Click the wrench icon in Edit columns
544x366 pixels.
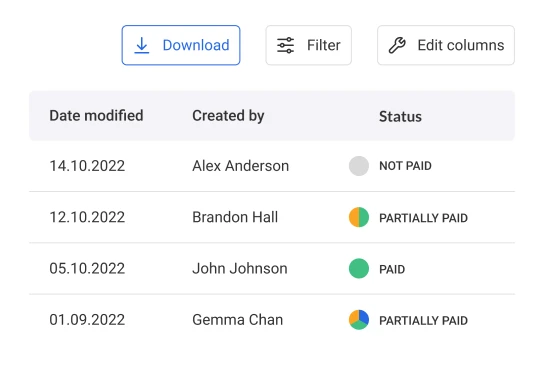397,45
